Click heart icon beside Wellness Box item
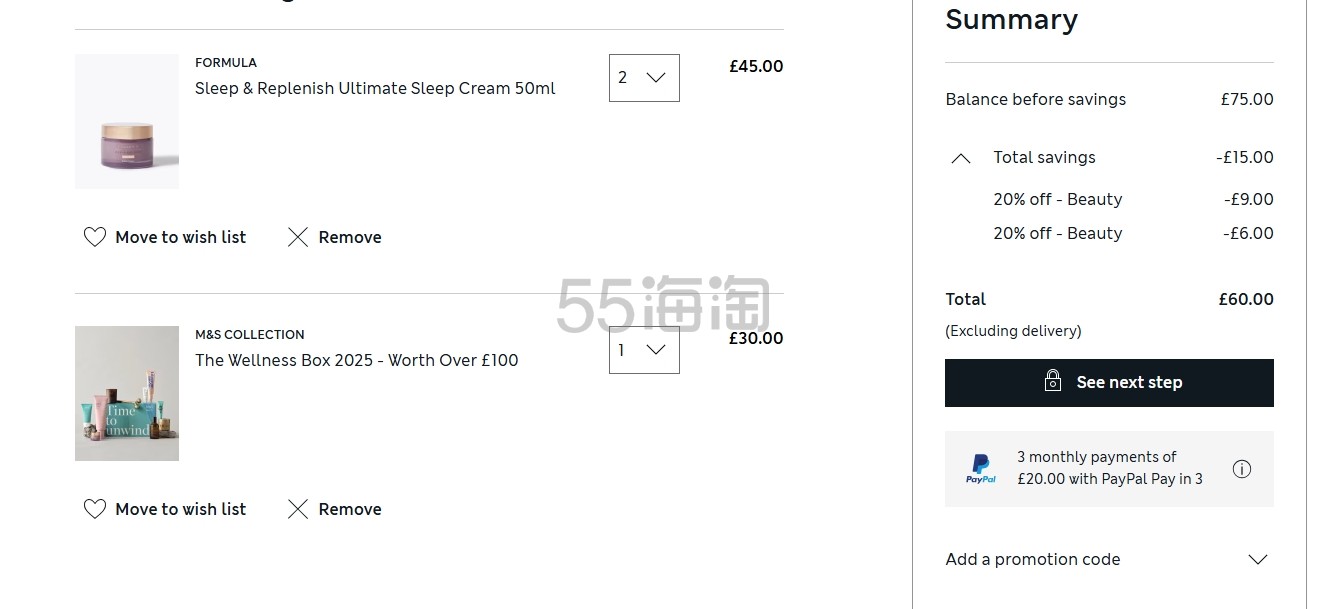Viewport: 1327px width, 609px height. click(95, 509)
